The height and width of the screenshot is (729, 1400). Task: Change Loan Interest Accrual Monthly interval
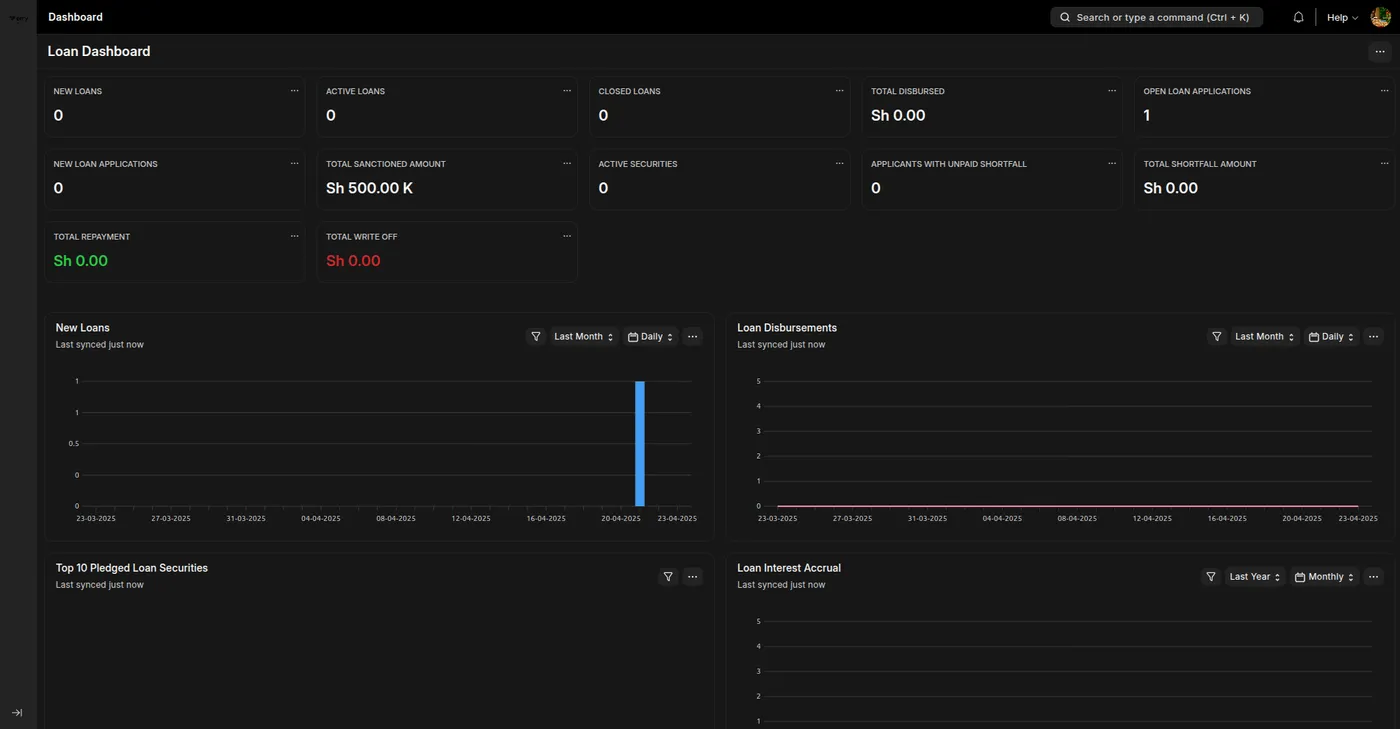coord(1325,577)
